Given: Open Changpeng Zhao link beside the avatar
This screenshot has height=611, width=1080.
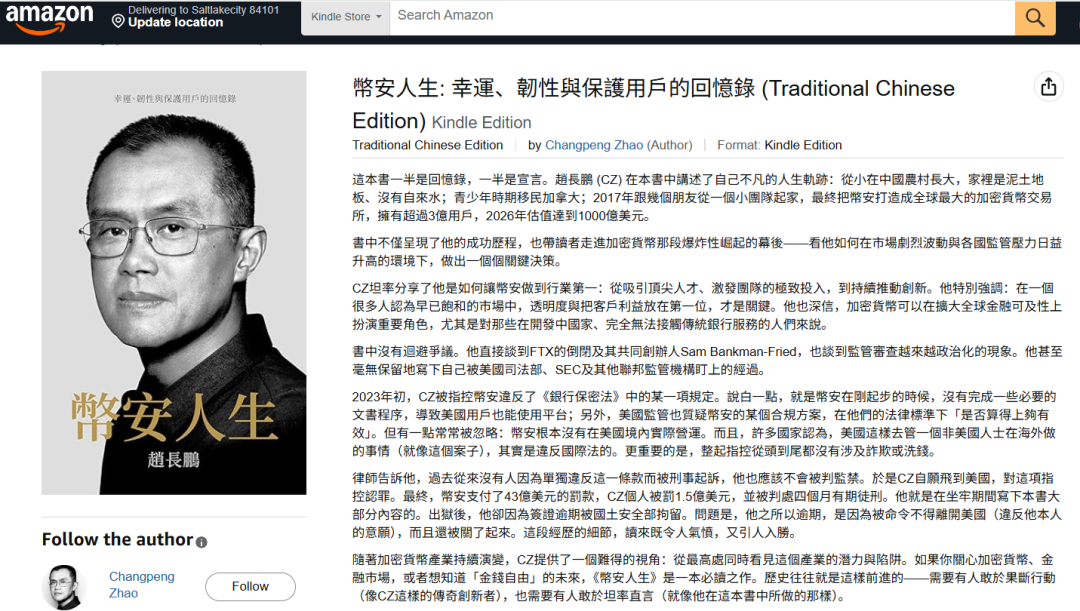Looking at the screenshot, I should (x=142, y=585).
